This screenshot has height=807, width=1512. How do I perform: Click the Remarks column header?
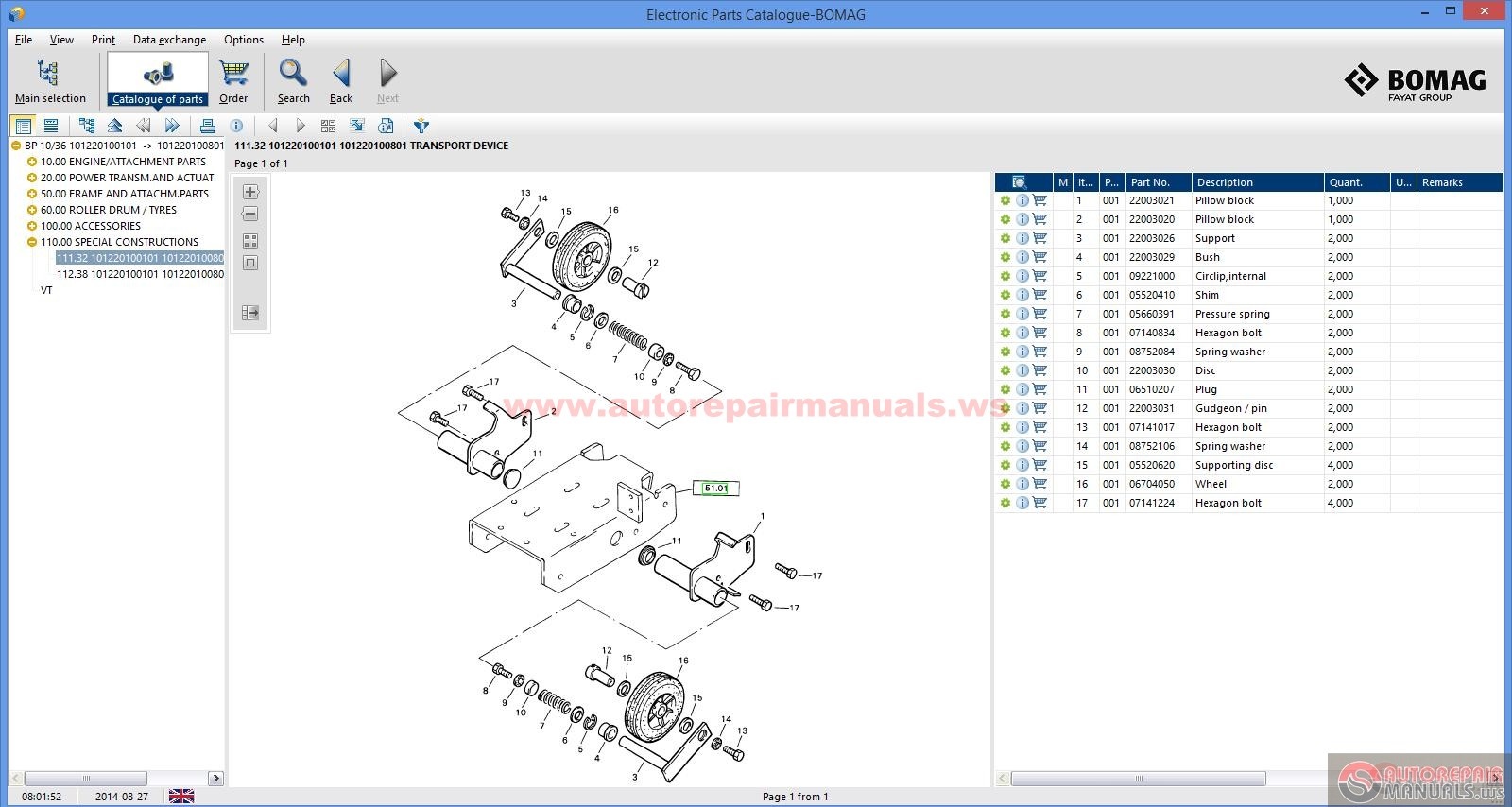1460,182
